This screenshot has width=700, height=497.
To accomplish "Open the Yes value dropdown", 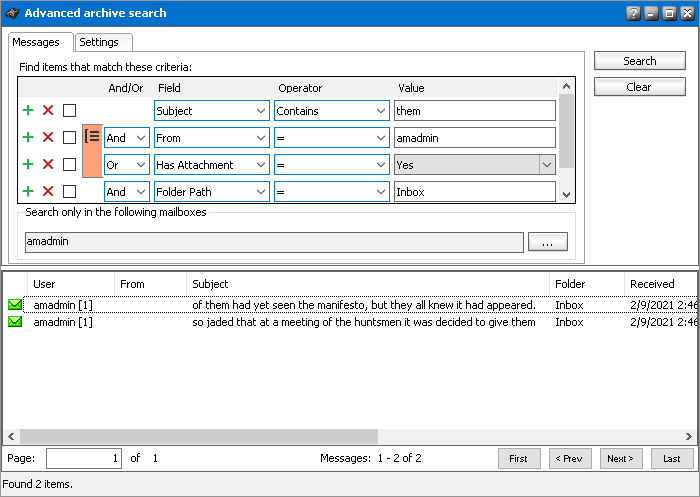I will click(547, 165).
